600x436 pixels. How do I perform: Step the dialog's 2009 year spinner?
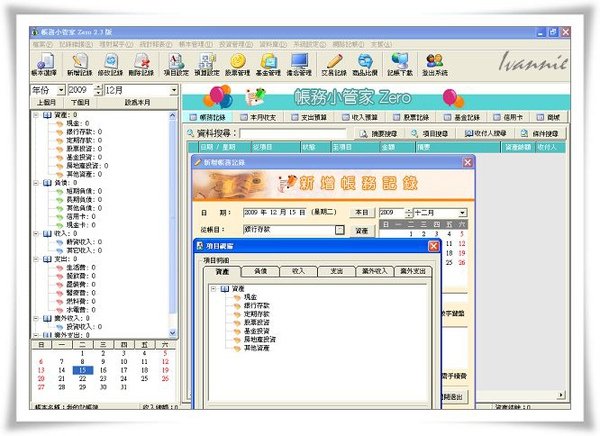(409, 213)
